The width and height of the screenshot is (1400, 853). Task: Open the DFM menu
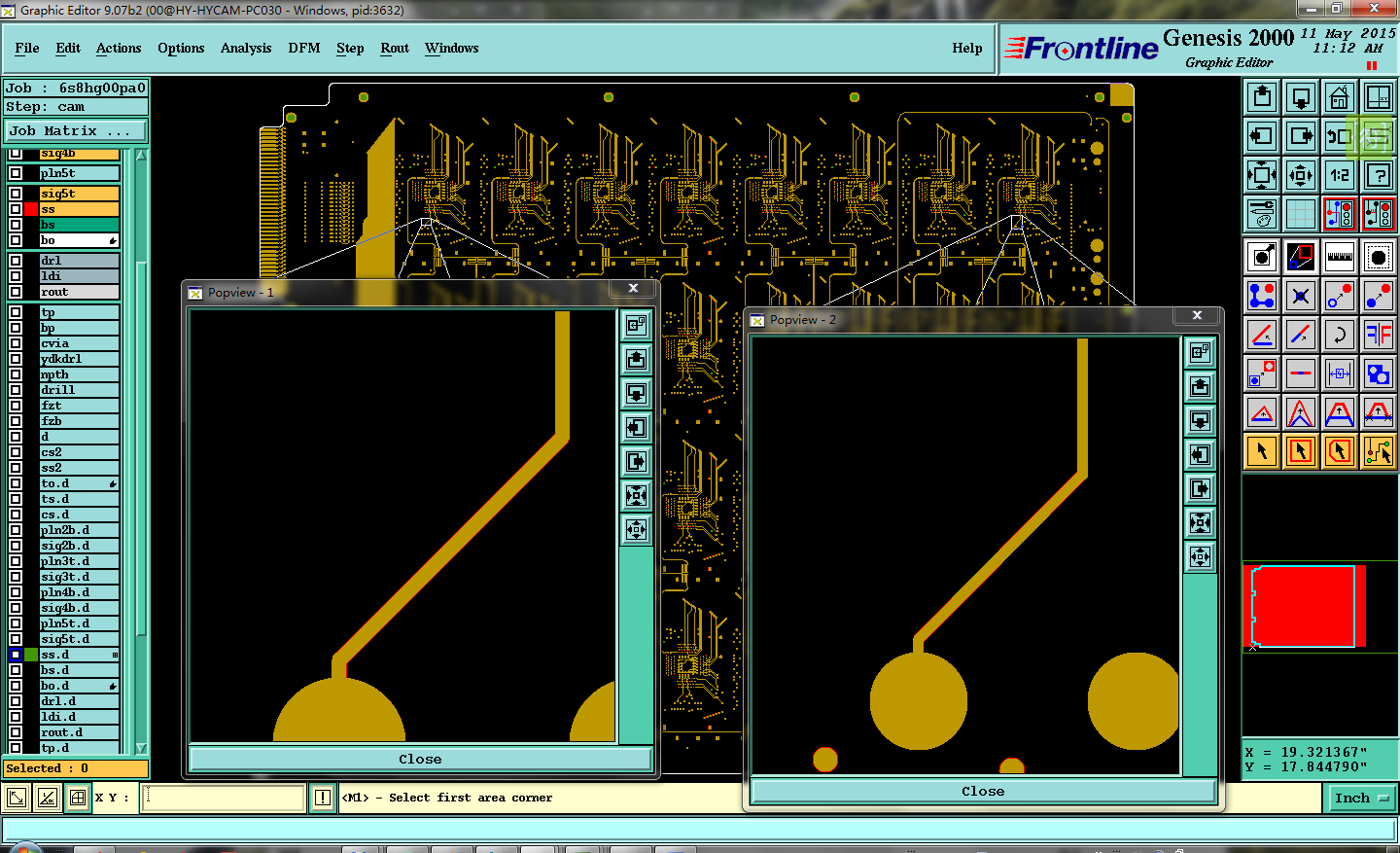(x=304, y=48)
